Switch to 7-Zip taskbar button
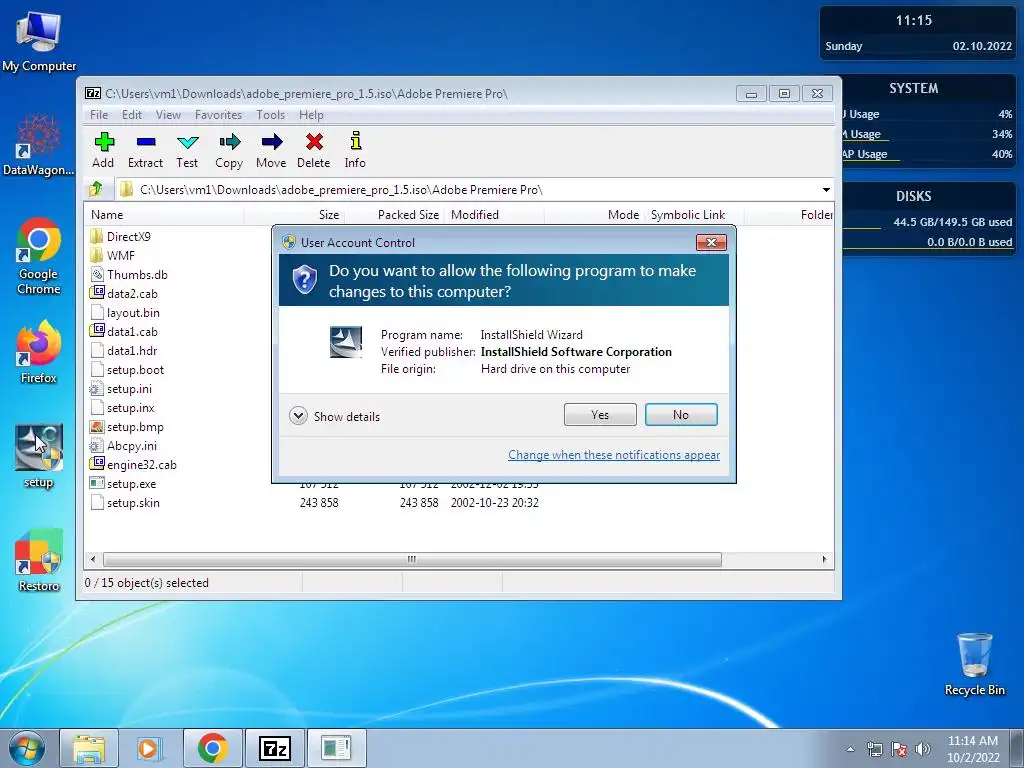This screenshot has width=1024, height=768. [274, 748]
